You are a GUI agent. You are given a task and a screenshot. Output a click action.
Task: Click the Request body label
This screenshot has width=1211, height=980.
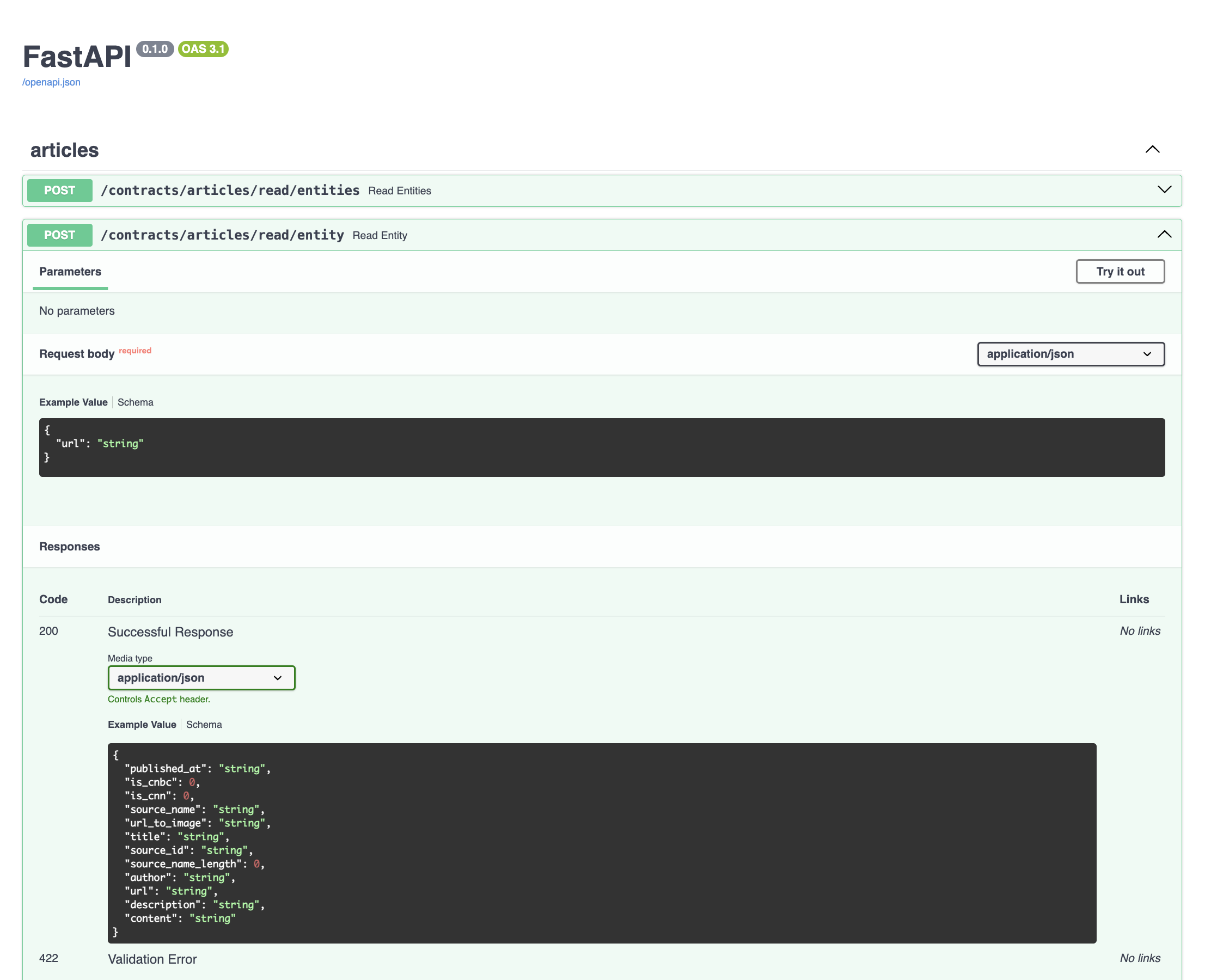coord(77,354)
